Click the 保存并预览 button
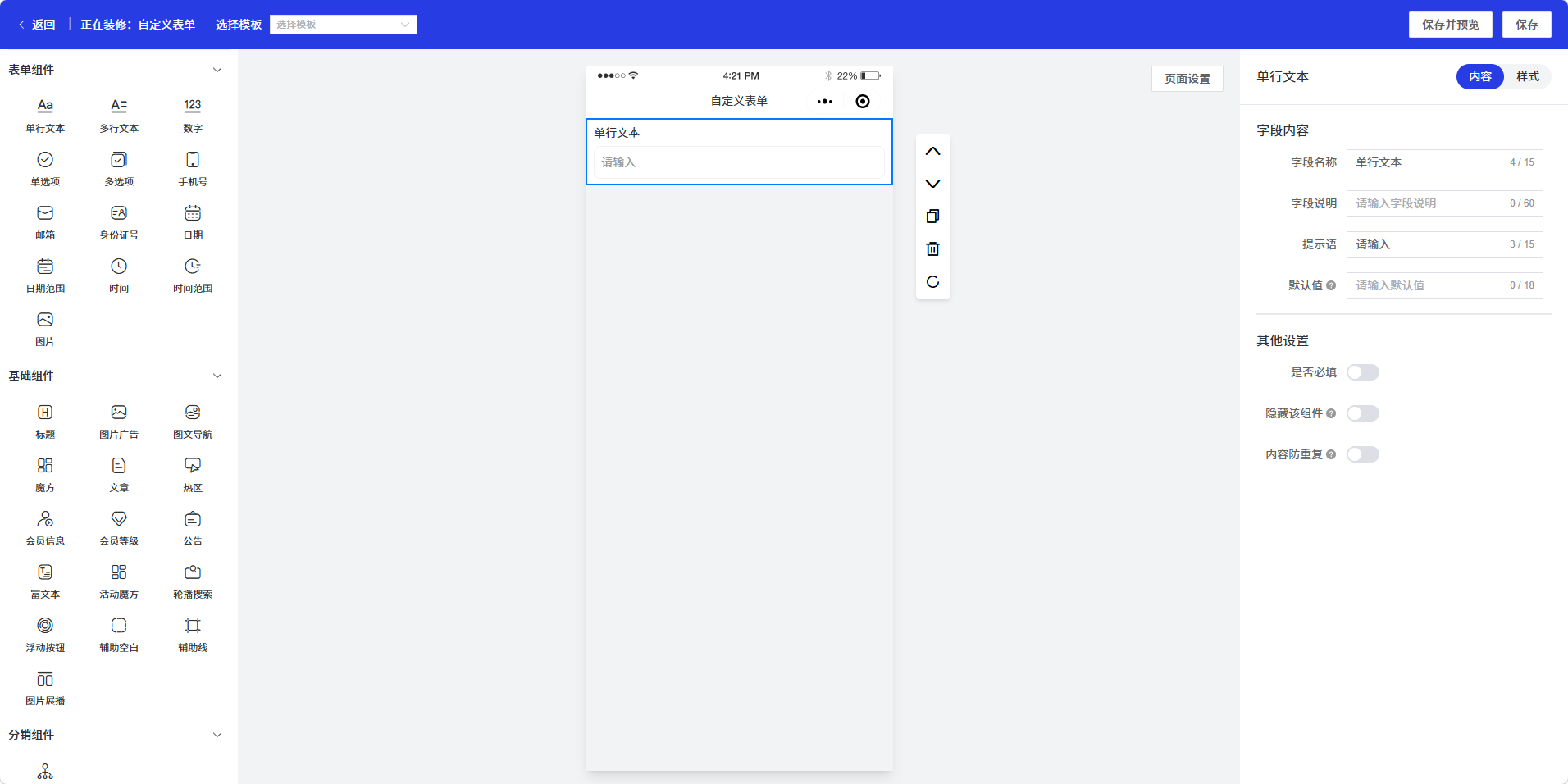 pyautogui.click(x=1450, y=25)
